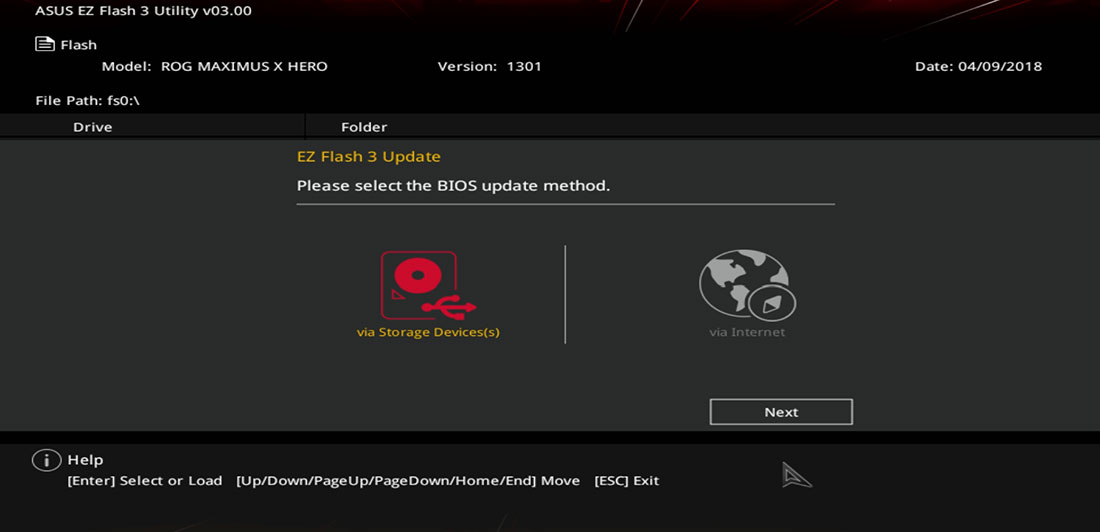Click the 'EZ Flash 3 Update' heading

(369, 157)
